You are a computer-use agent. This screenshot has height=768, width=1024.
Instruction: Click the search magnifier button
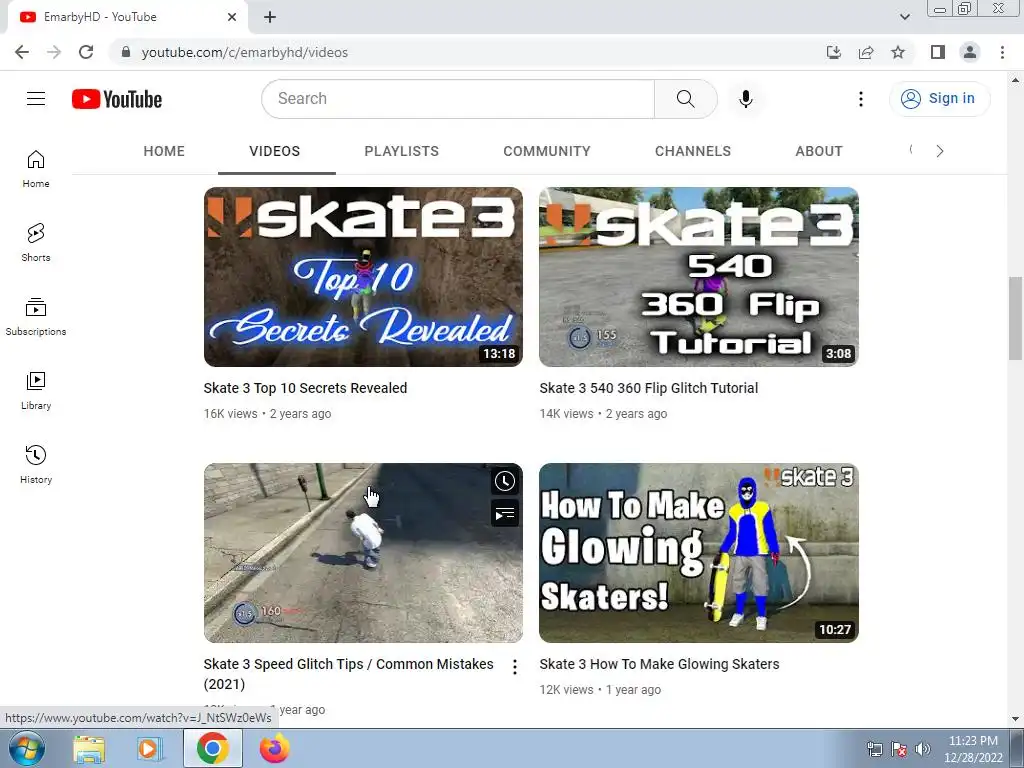click(x=685, y=99)
